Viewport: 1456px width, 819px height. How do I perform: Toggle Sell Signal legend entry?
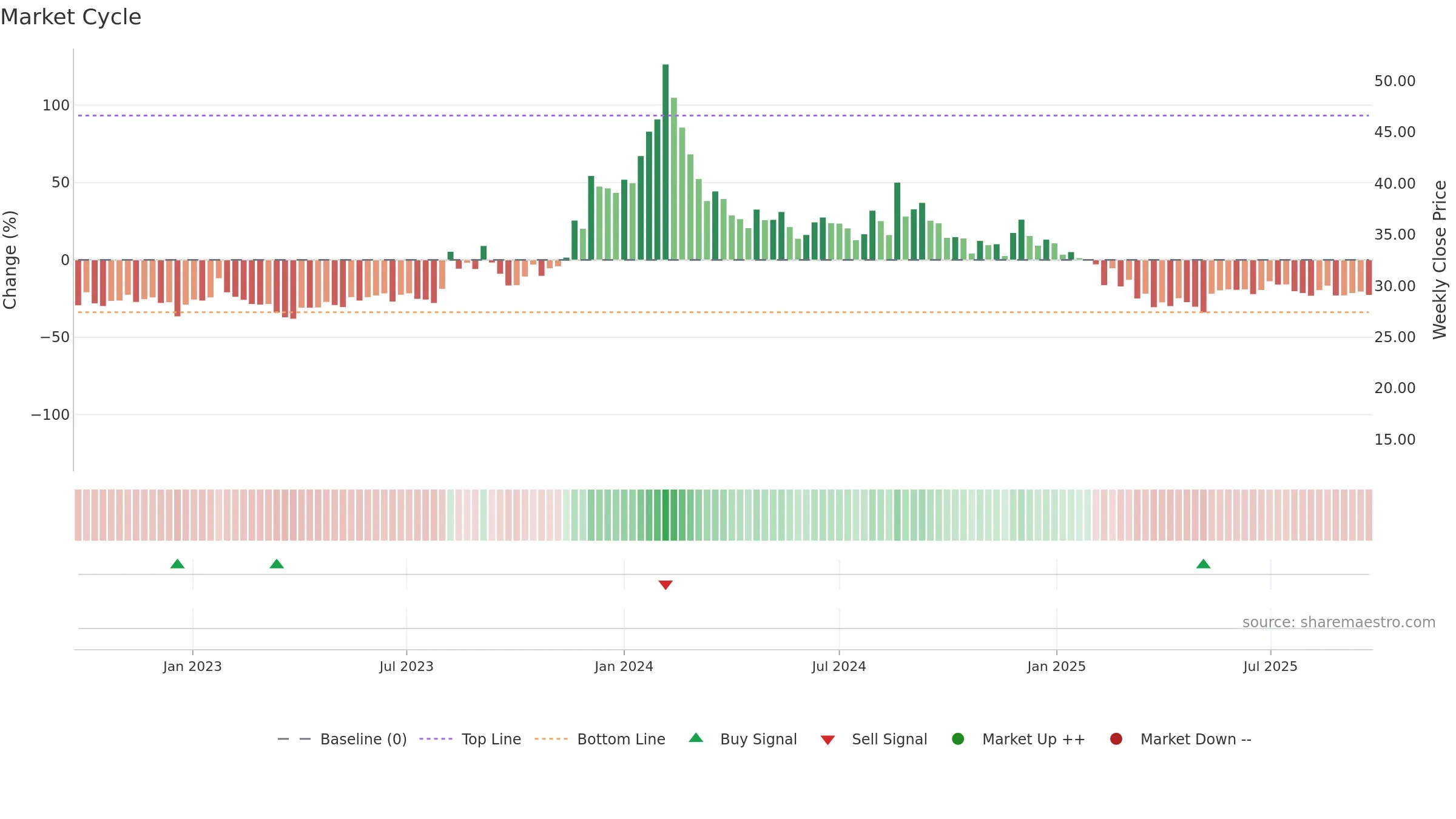tap(874, 739)
